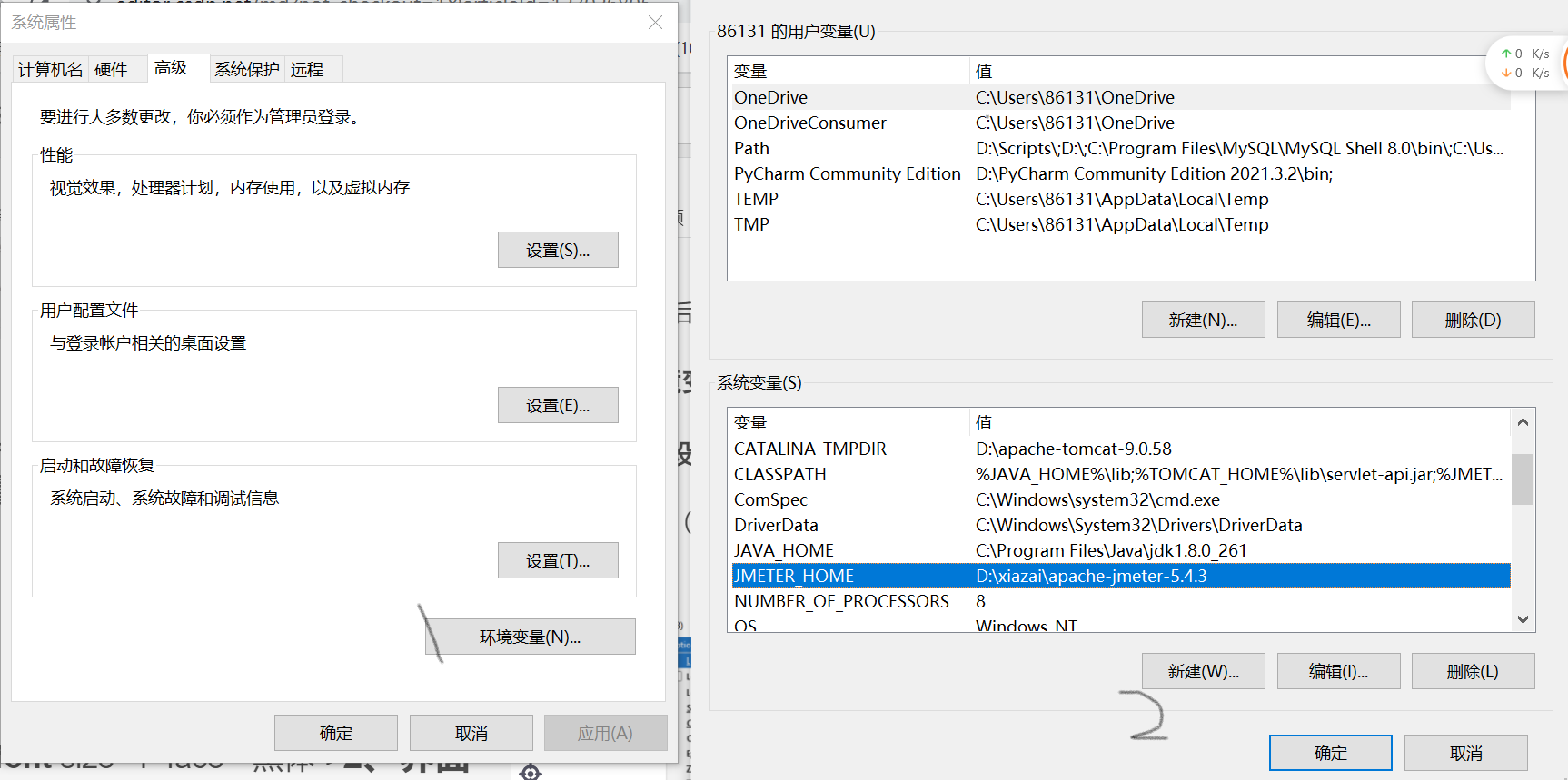Screen dimensions: 1568x780
Task: Select JMETER_HOME system variable row
Action: [1121, 576]
